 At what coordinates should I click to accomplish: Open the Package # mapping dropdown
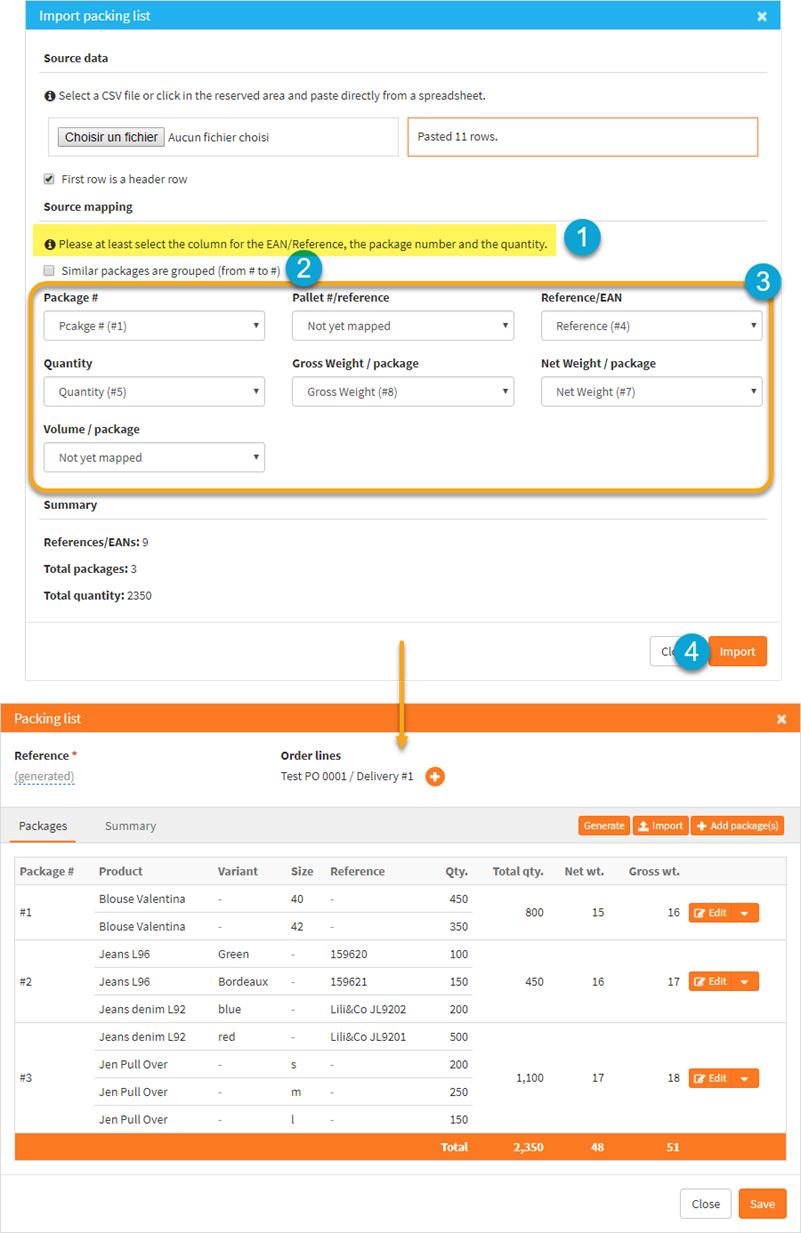154,326
